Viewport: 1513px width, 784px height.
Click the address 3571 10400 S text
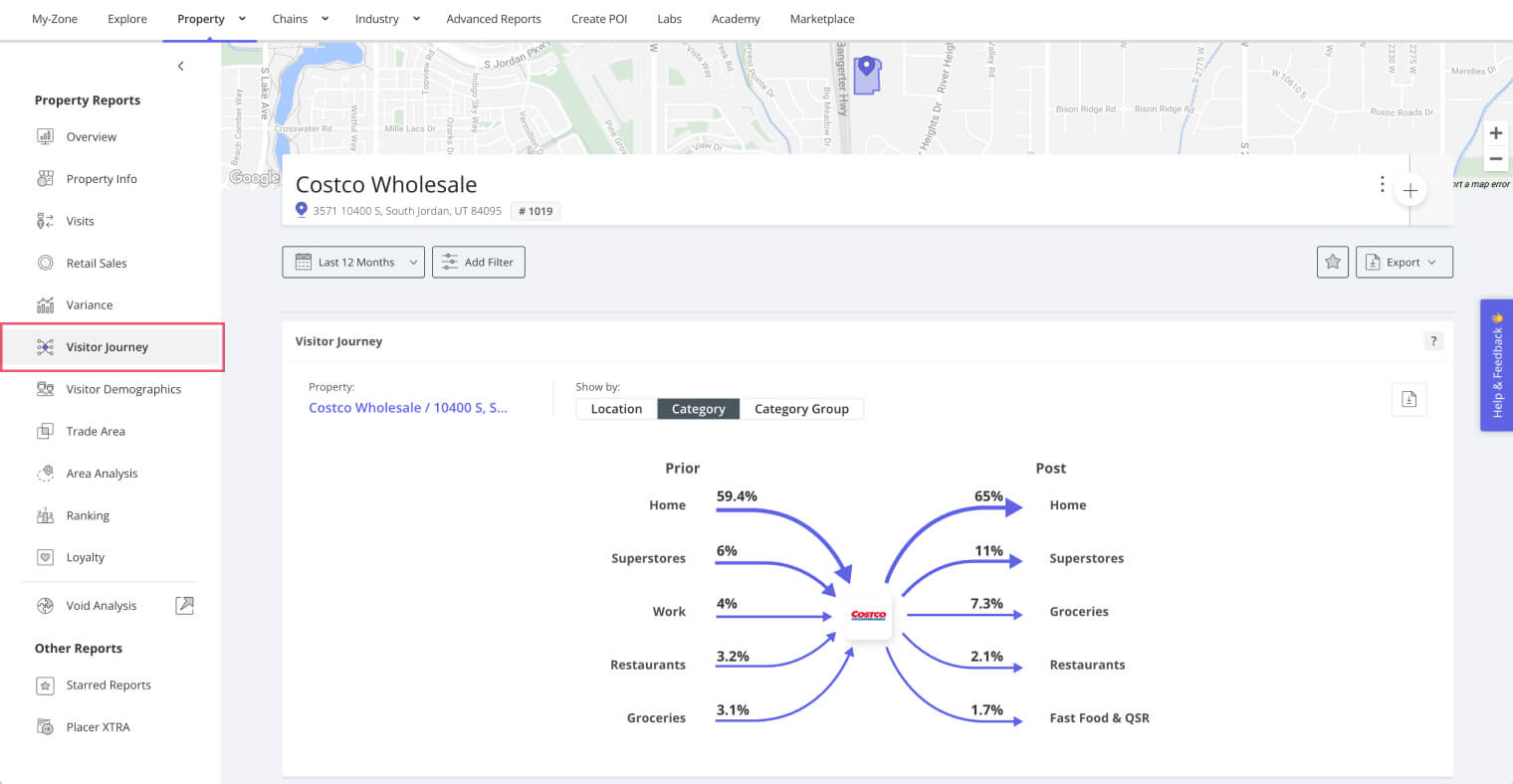coord(407,211)
